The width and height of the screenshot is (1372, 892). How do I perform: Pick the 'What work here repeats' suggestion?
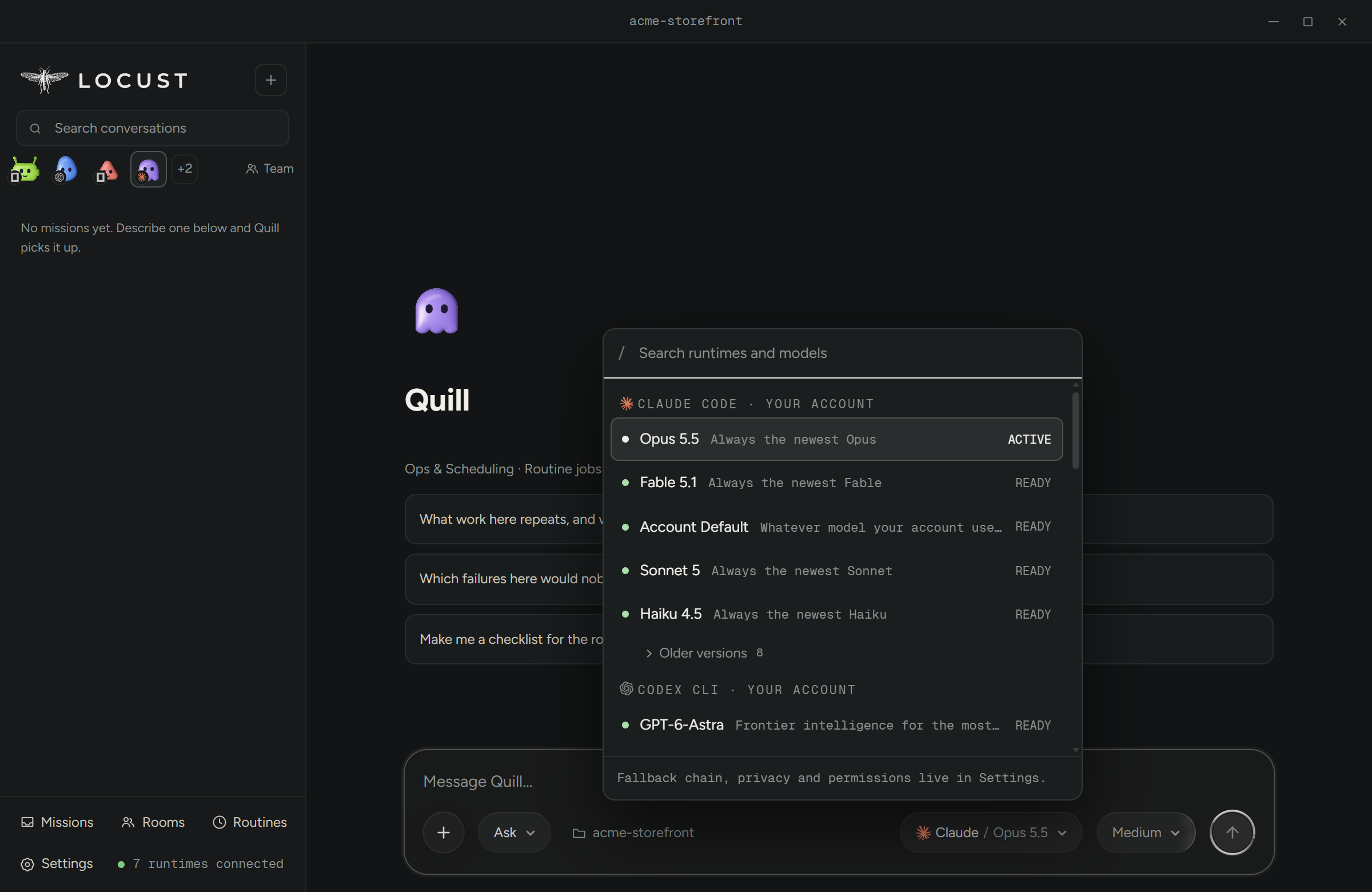coord(839,519)
